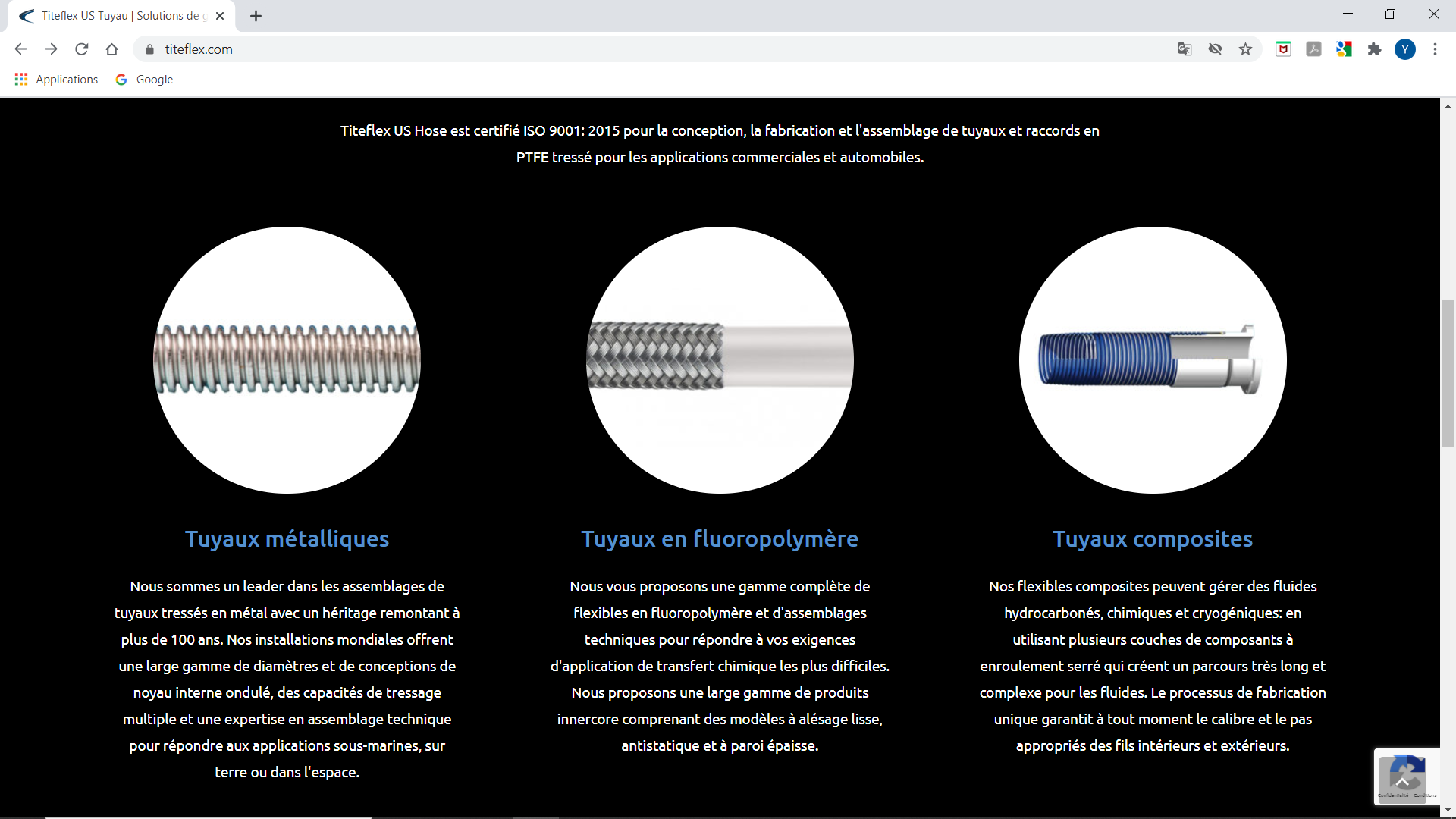The image size is (1456, 819).
Task: Click the crossed-out eye icon in address bar
Action: 1215,49
